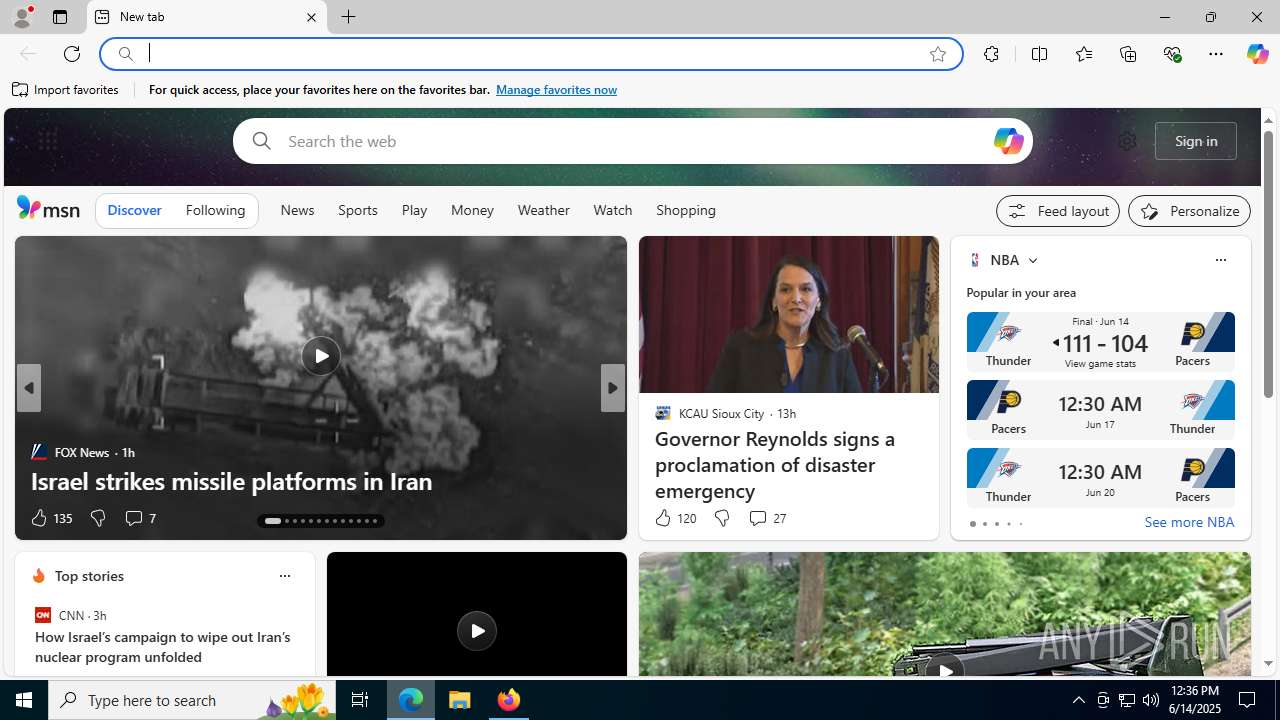Screen dimensions: 1280x720
Task: Click the browser address bar
Action: (x=530, y=54)
